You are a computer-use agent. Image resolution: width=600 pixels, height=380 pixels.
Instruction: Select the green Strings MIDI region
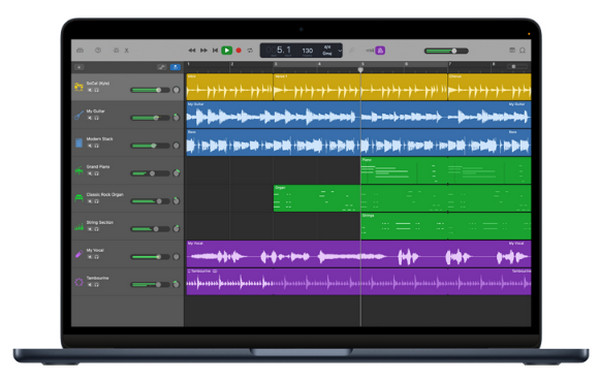404,227
